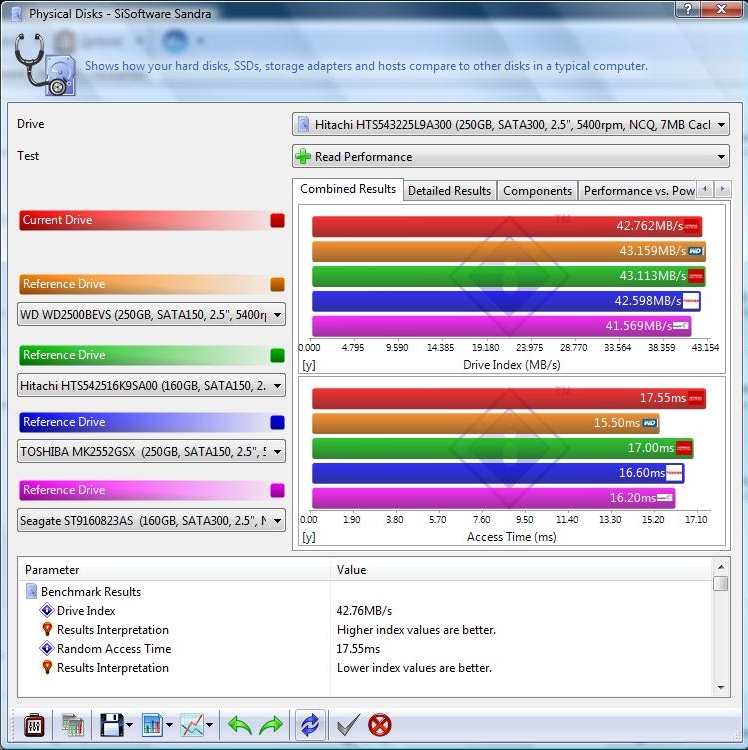
Task: Click the gray checkmark OK icon
Action: (x=348, y=725)
